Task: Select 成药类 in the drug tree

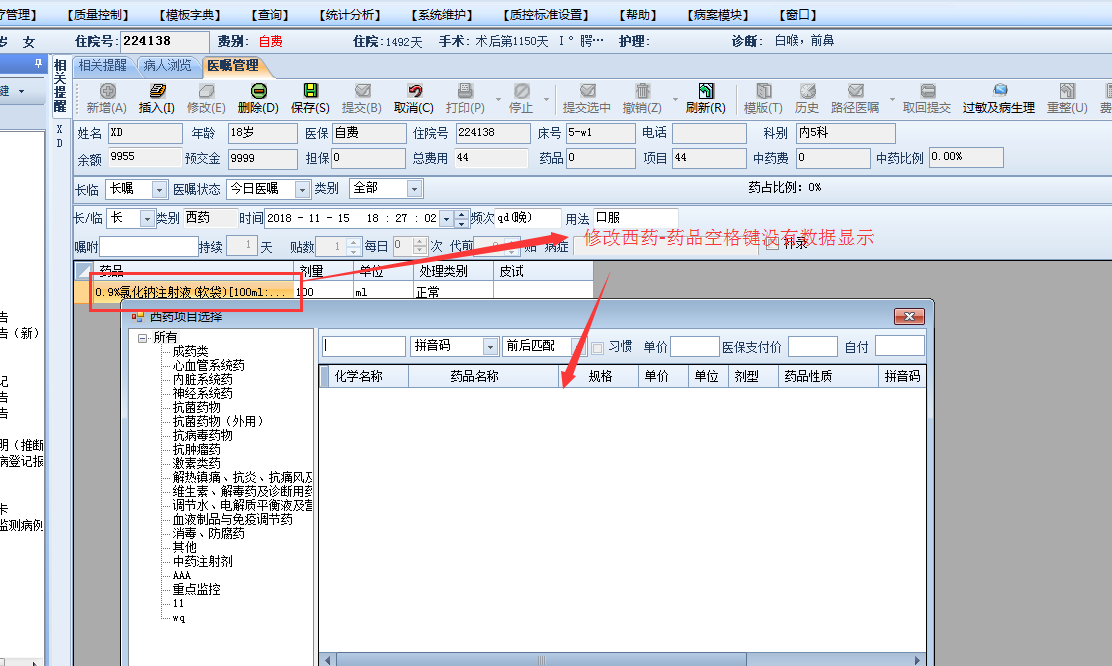Action: pos(191,351)
